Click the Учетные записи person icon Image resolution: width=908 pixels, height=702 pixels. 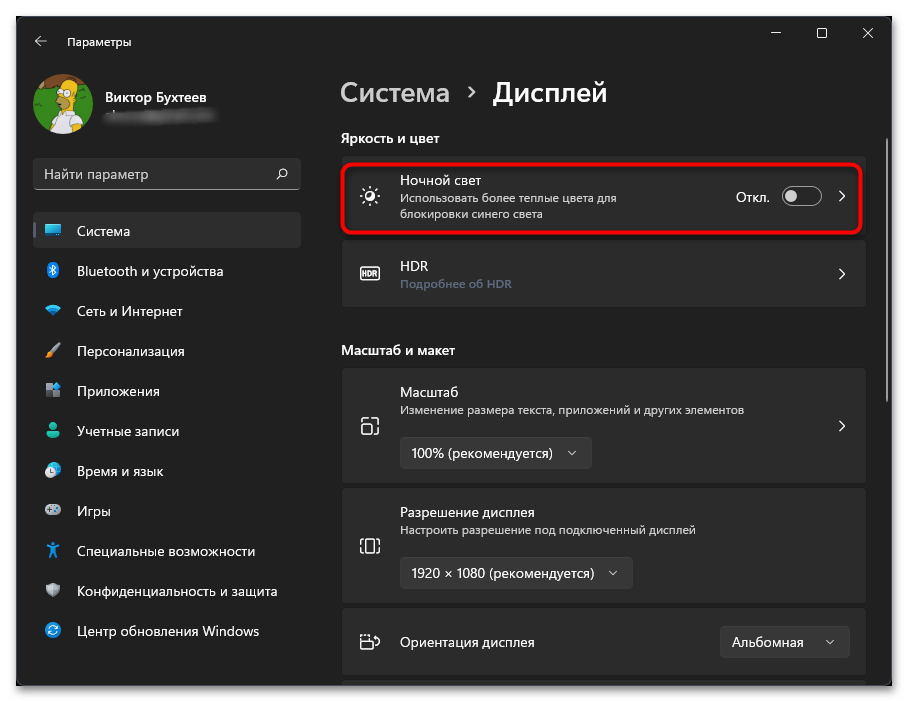(x=53, y=430)
